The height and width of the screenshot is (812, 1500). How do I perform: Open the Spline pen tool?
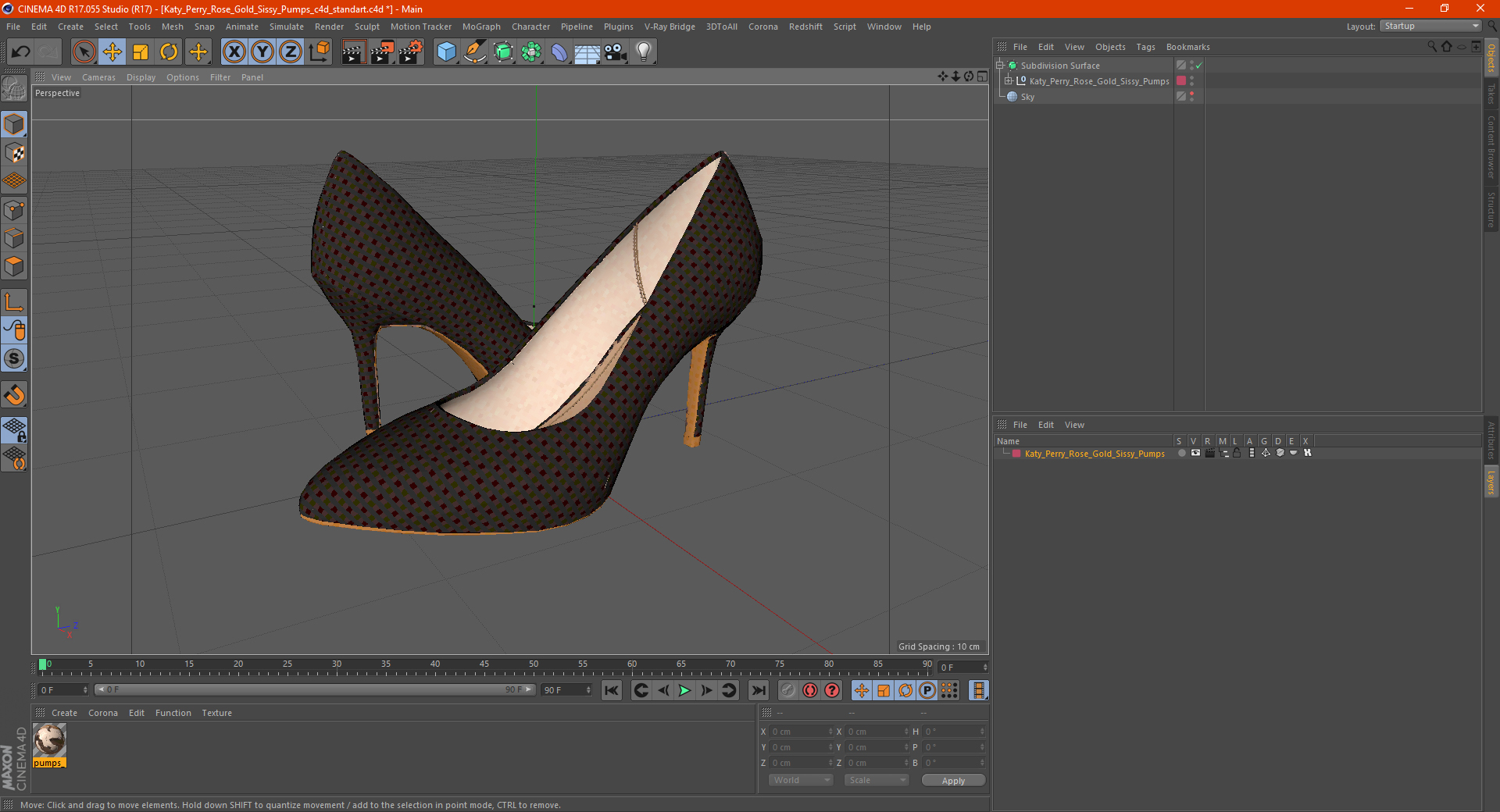(474, 52)
